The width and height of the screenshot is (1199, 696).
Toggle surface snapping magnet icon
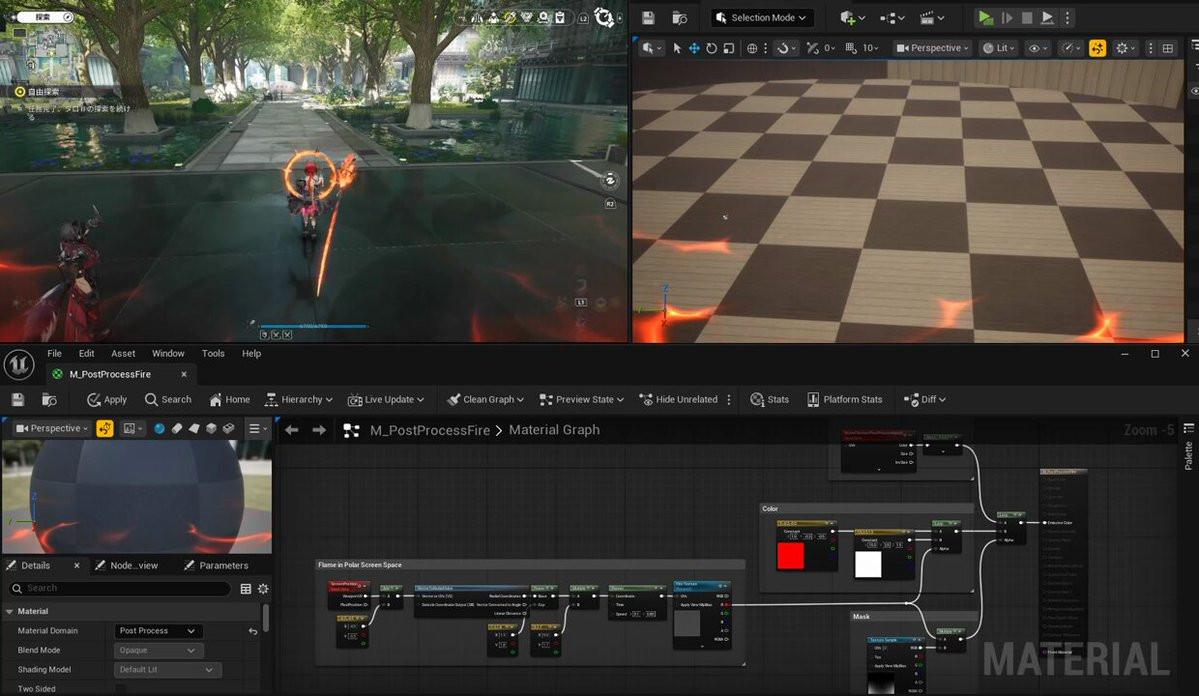coord(782,48)
